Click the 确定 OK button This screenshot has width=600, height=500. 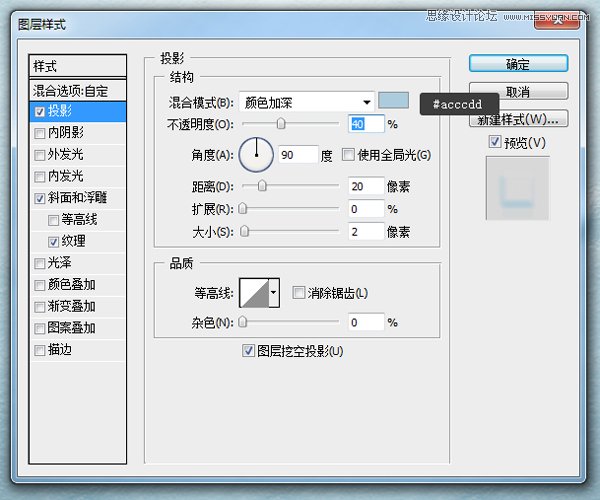pyautogui.click(x=518, y=64)
